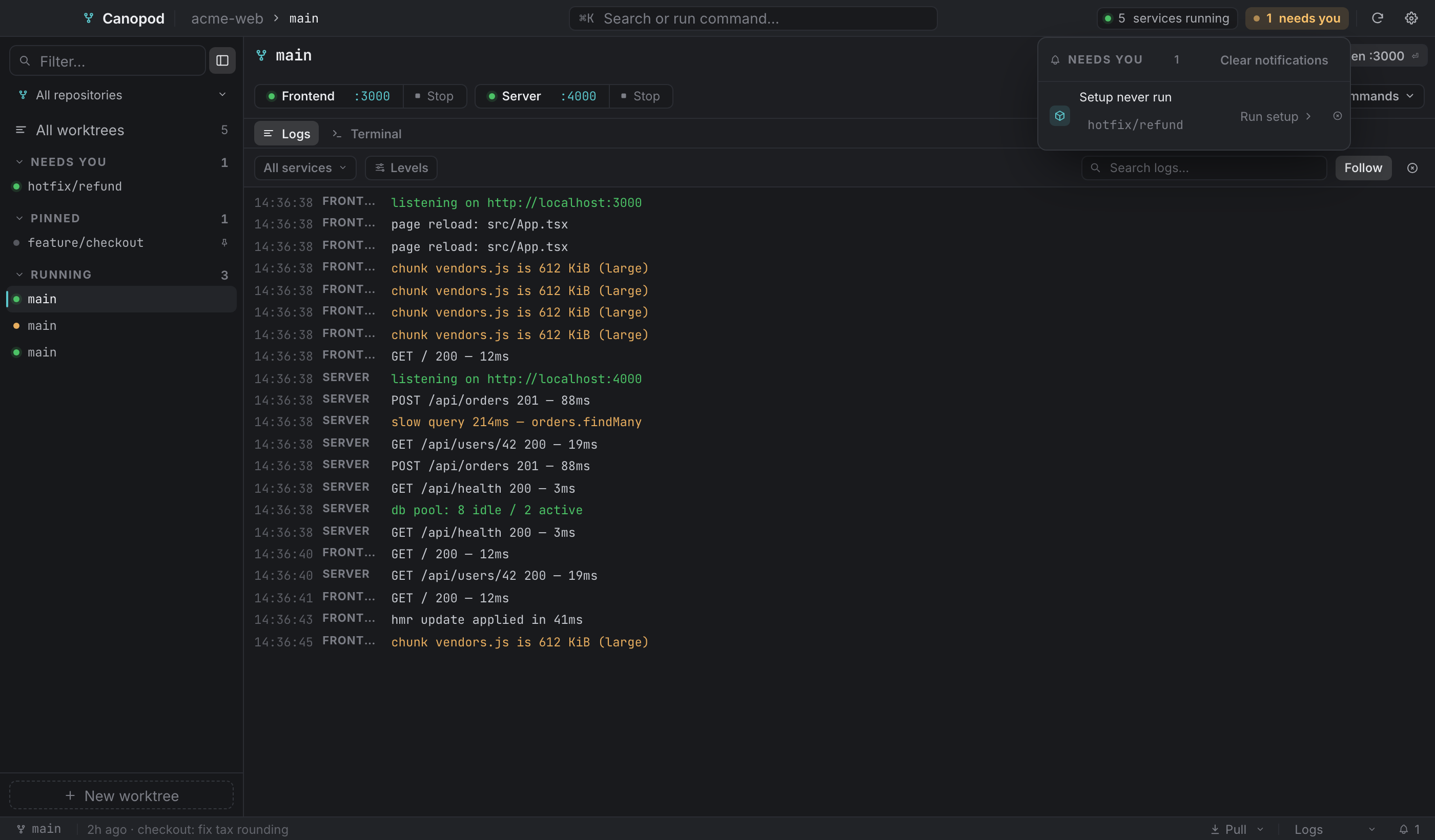Screen dimensions: 1435x840
Task: Open hotfix/refund worktree in sidebar
Action: 122,186
